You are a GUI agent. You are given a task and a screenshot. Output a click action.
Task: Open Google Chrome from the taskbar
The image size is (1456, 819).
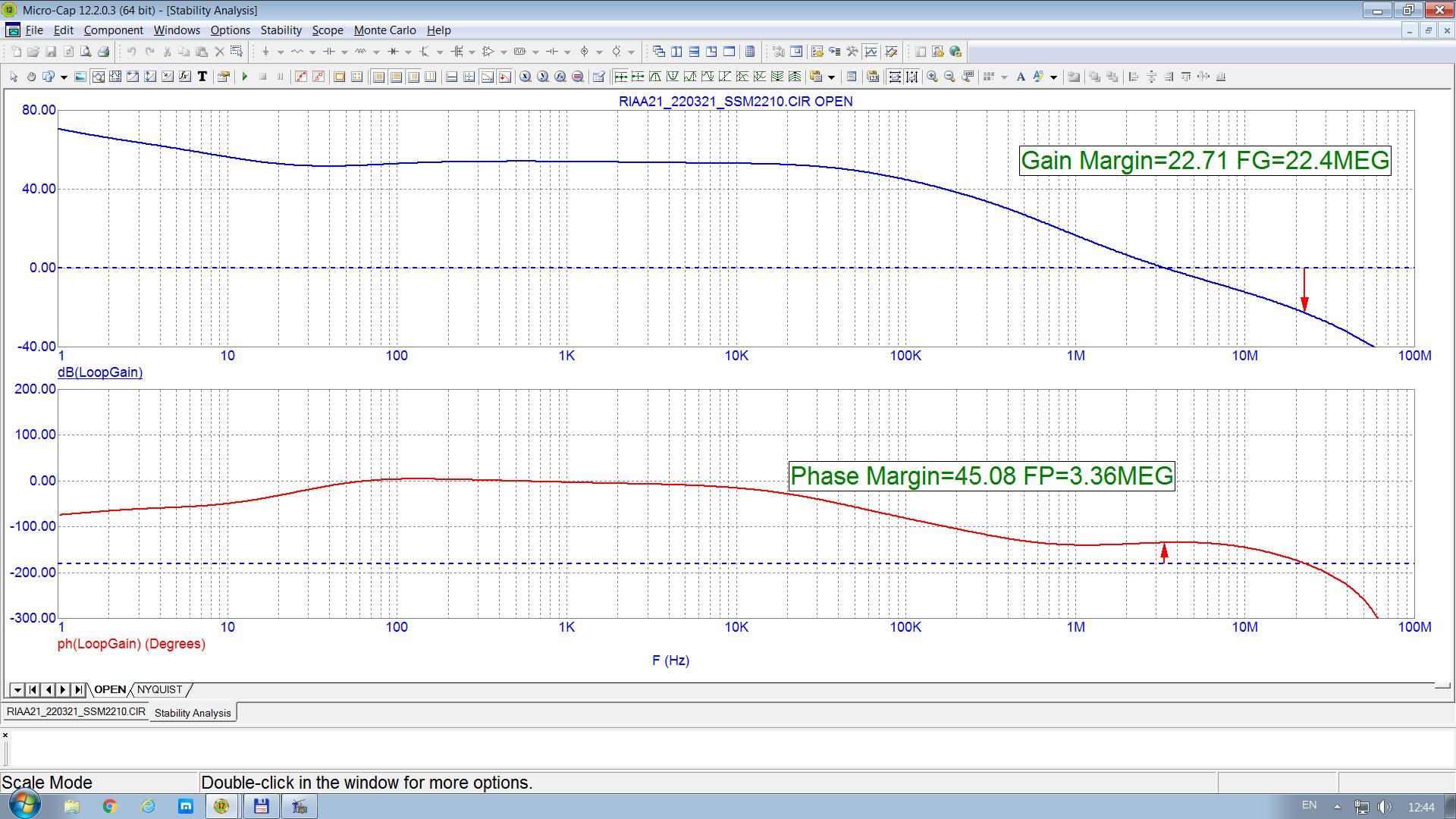click(x=109, y=806)
